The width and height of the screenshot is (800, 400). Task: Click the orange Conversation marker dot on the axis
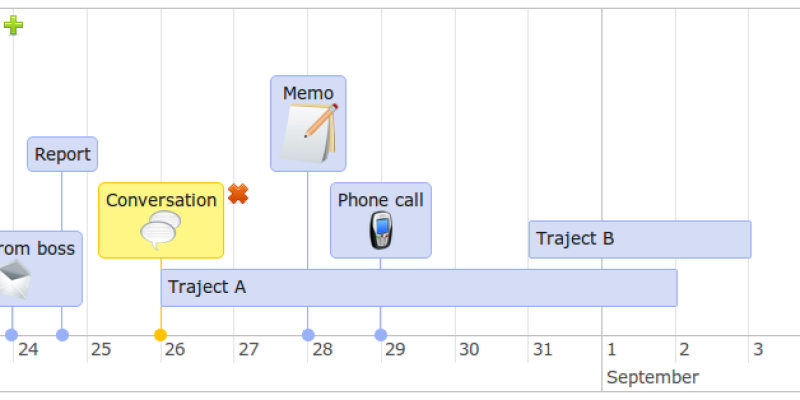pos(160,335)
